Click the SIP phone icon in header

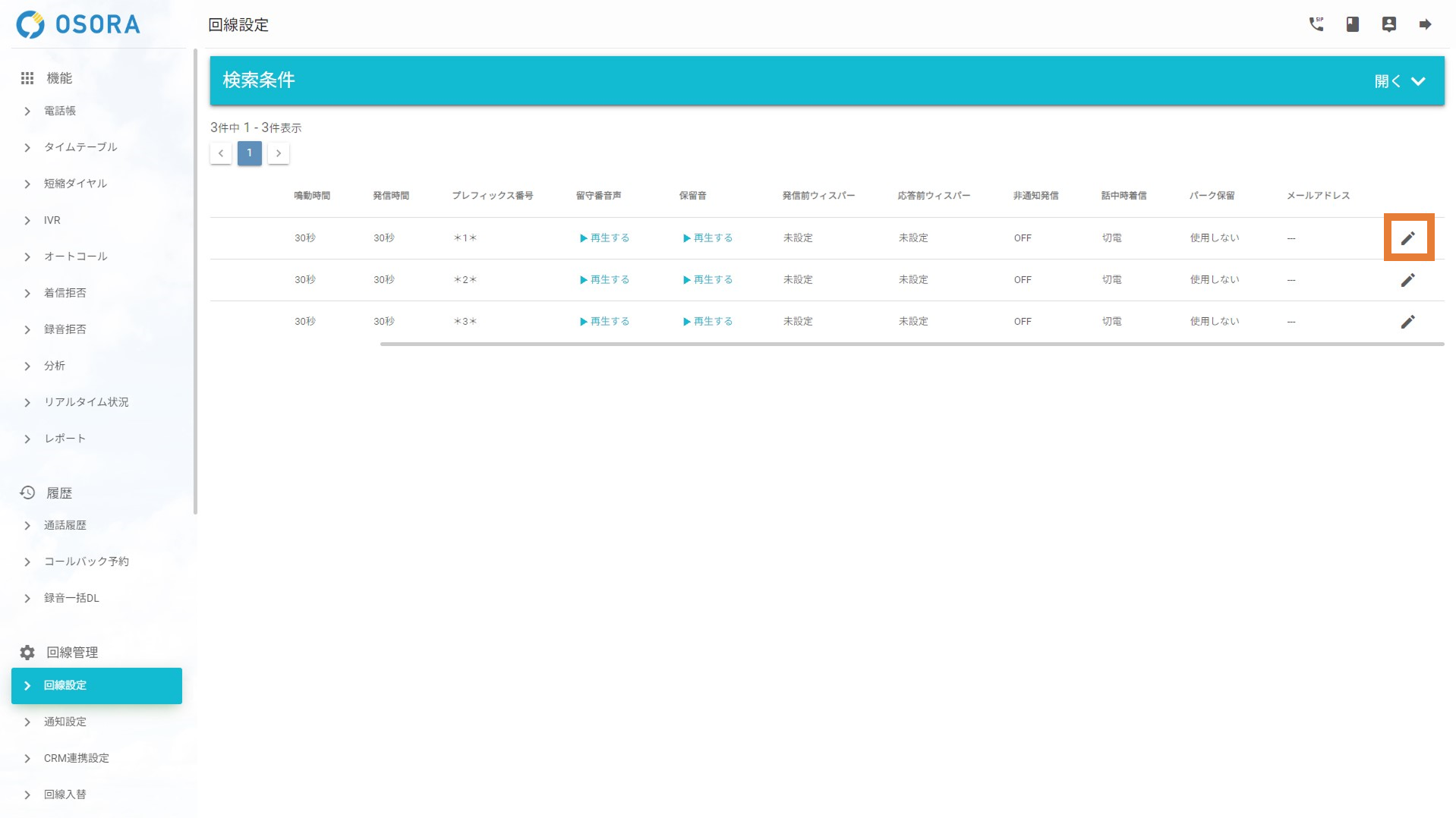click(x=1316, y=24)
